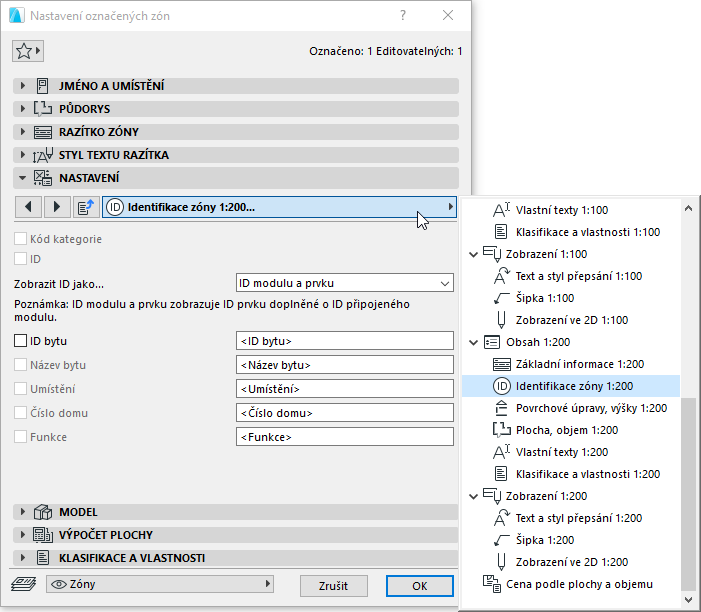Click the Název bytu text field
Screen dimensions: 701x612
[344, 365]
